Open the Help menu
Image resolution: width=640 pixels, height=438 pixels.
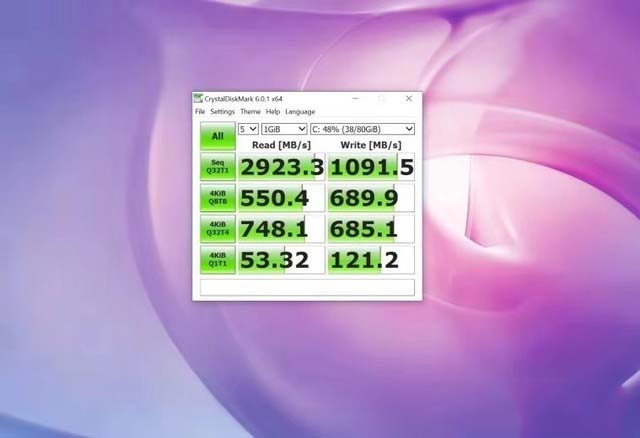[x=273, y=111]
